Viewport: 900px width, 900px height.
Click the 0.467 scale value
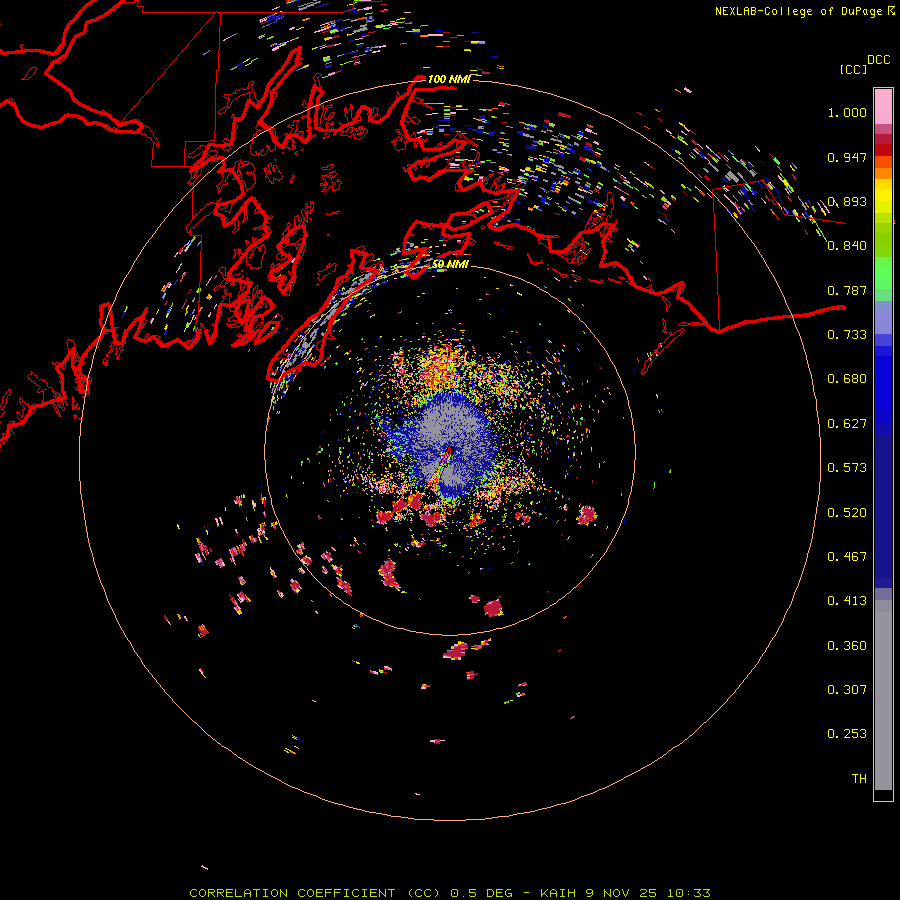click(847, 557)
